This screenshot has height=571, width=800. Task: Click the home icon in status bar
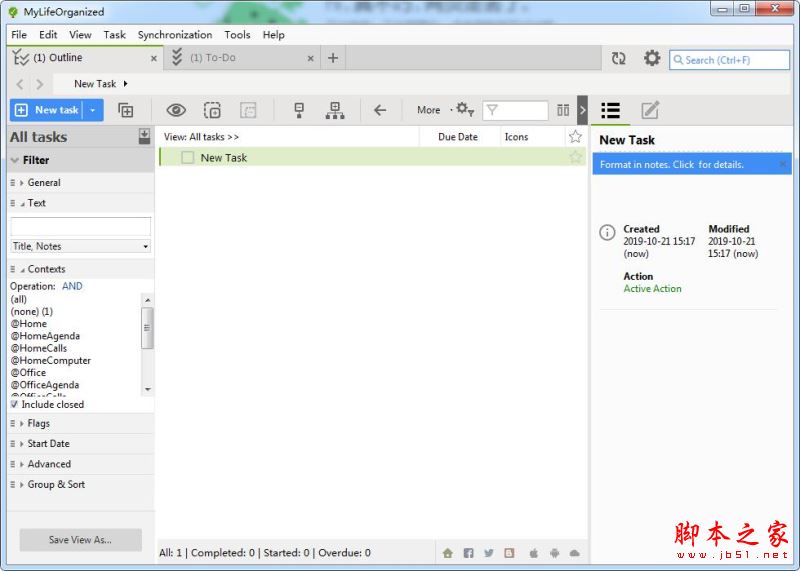point(447,553)
